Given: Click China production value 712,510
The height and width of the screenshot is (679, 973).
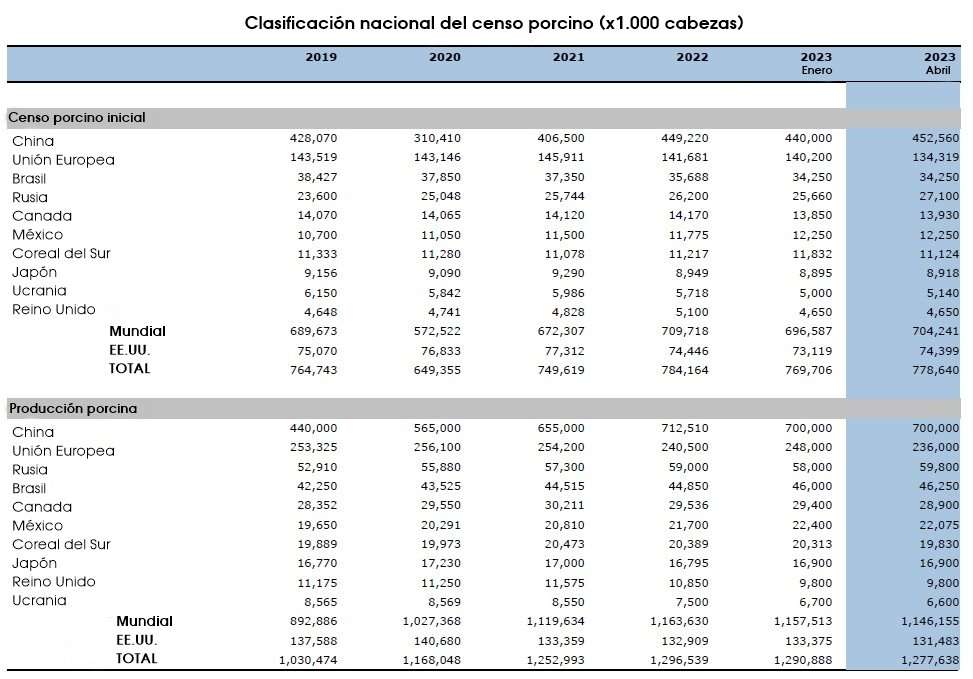Looking at the screenshot, I should (x=684, y=428).
